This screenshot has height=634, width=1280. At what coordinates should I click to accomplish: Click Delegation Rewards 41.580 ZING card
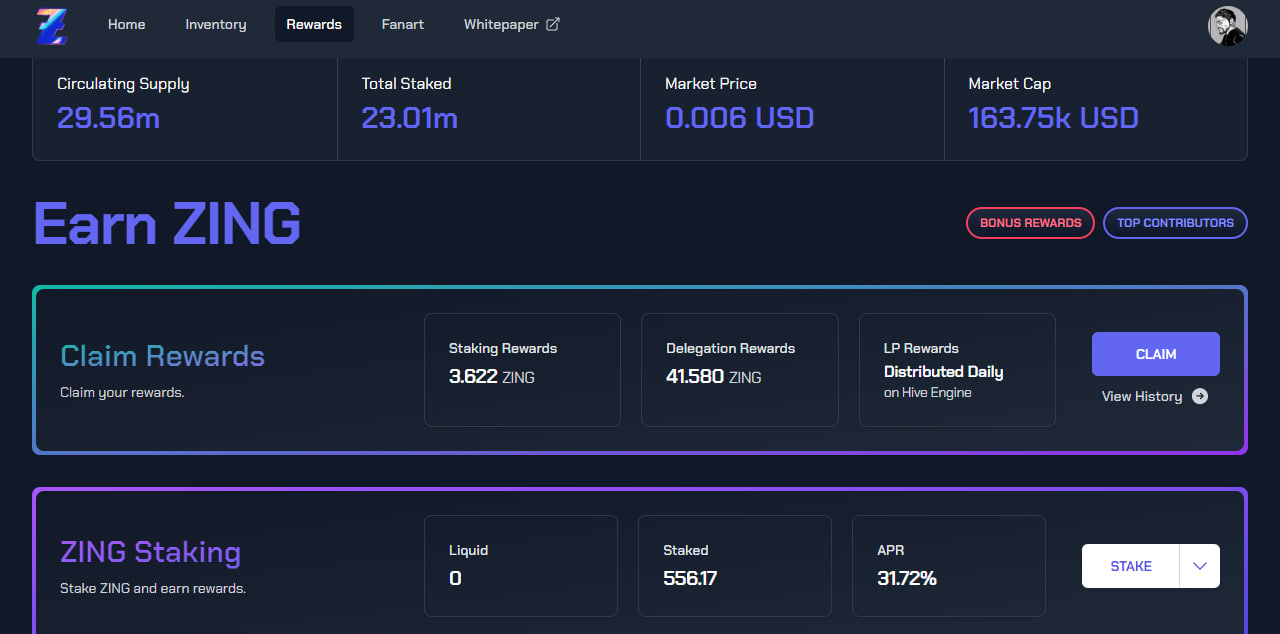(x=740, y=370)
